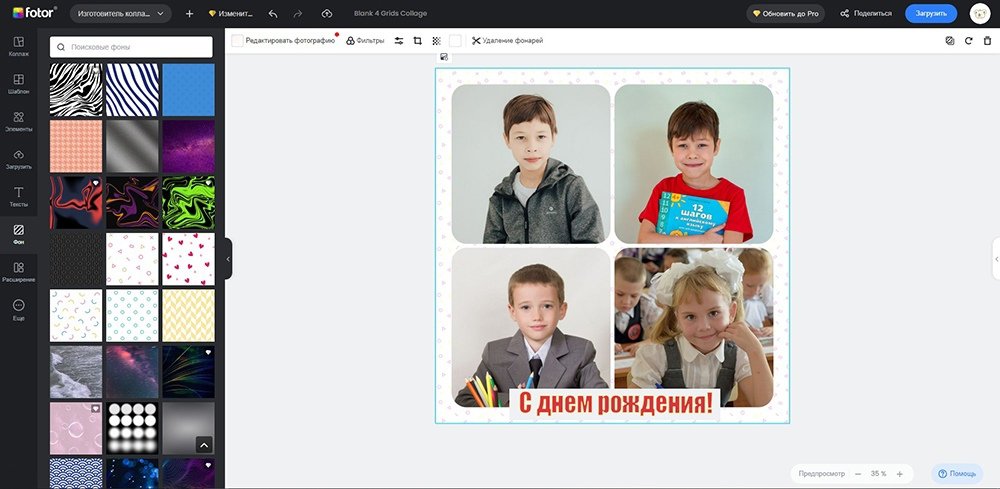Click the small image icon above collage

click(444, 57)
